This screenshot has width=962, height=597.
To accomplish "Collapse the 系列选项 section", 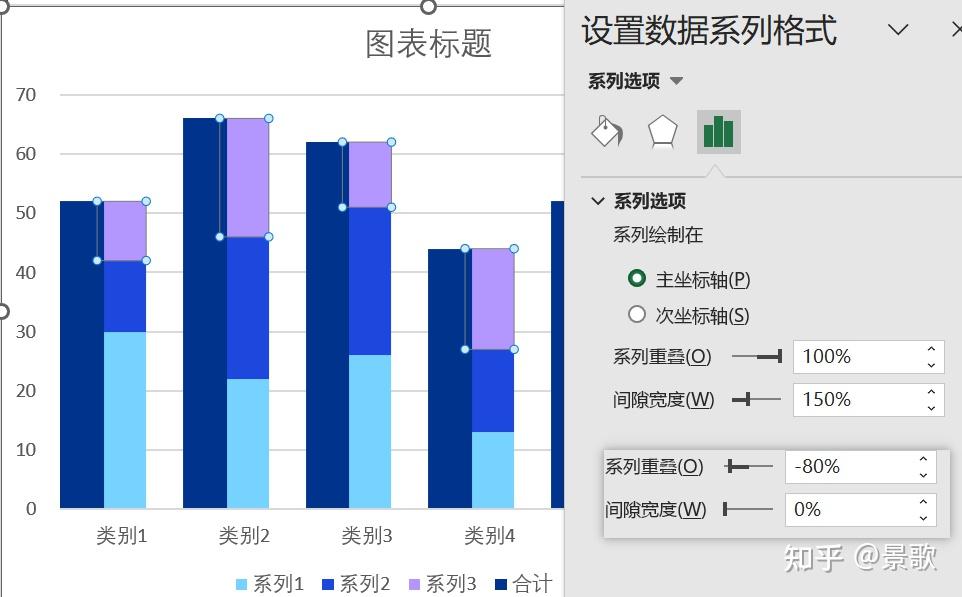I will pos(598,200).
